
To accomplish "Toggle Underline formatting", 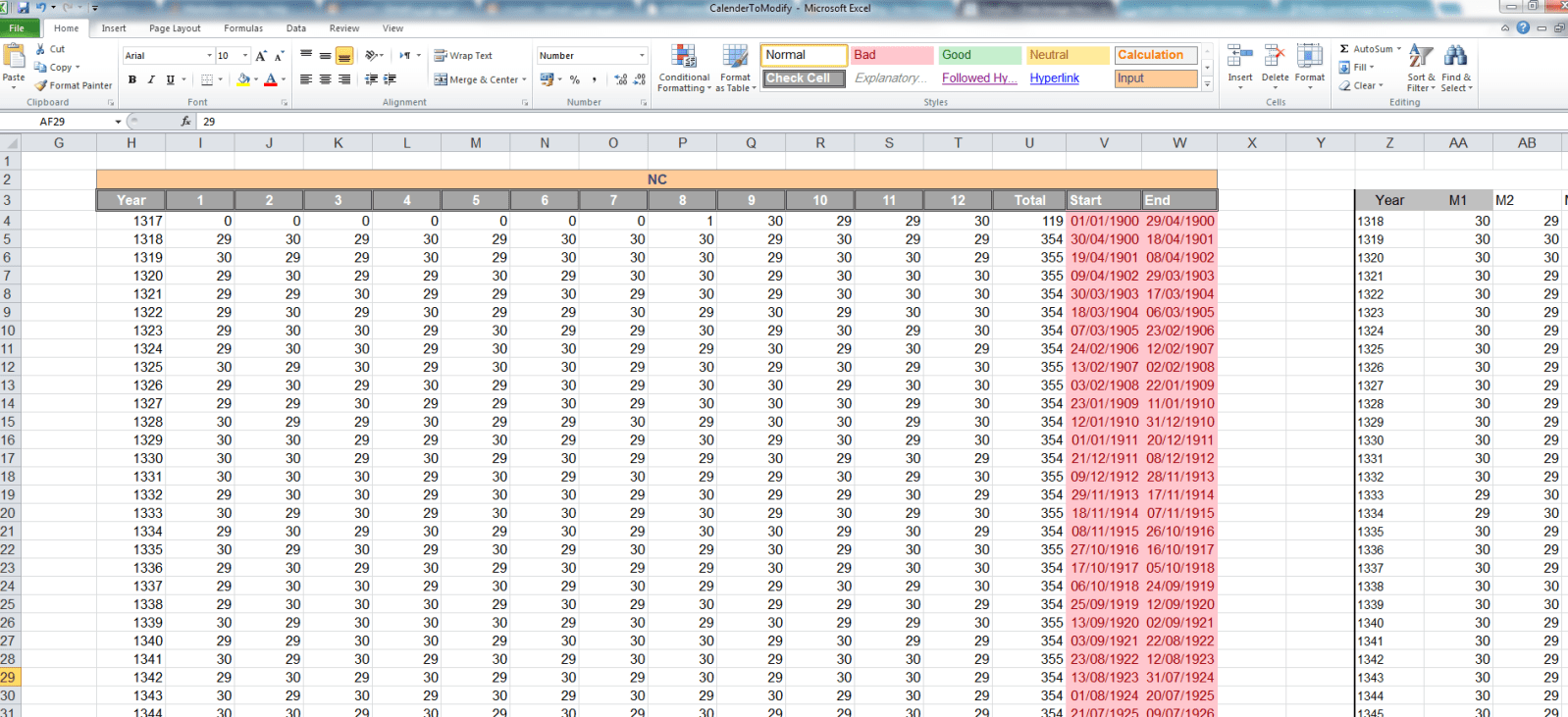I will [x=170, y=79].
